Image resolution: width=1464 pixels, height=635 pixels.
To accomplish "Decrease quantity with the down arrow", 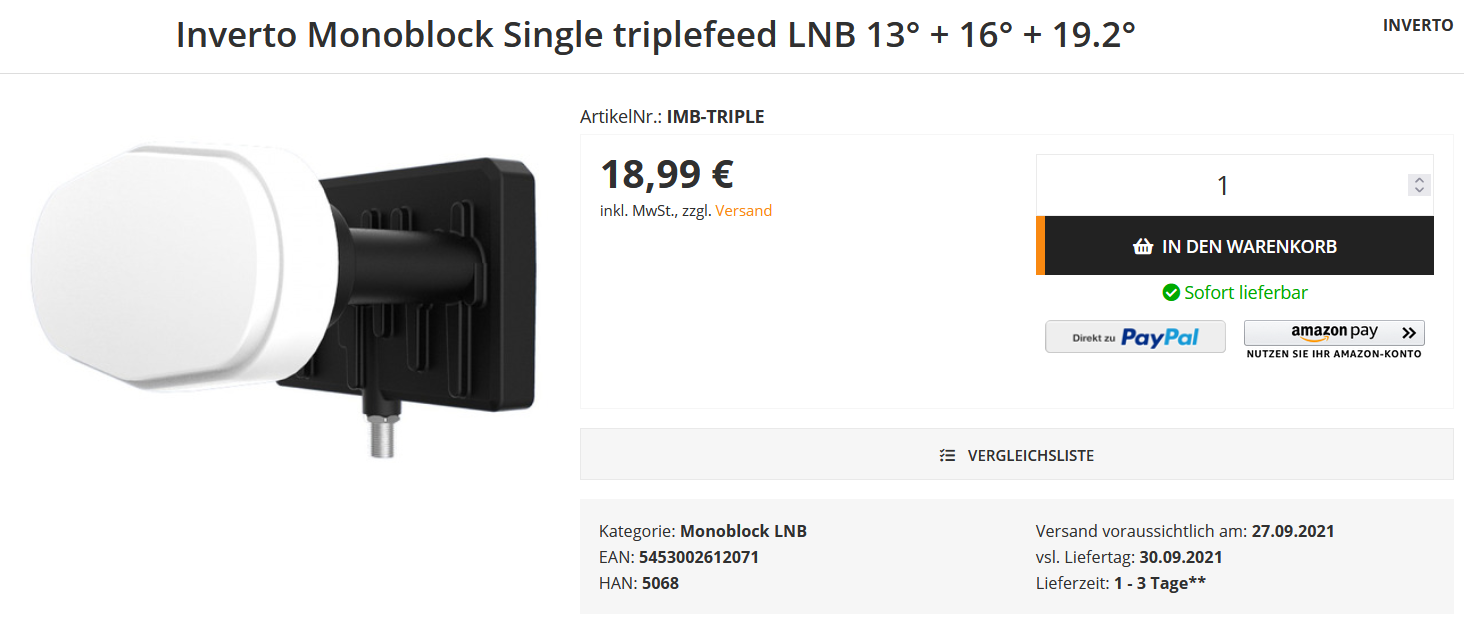I will tap(1419, 190).
